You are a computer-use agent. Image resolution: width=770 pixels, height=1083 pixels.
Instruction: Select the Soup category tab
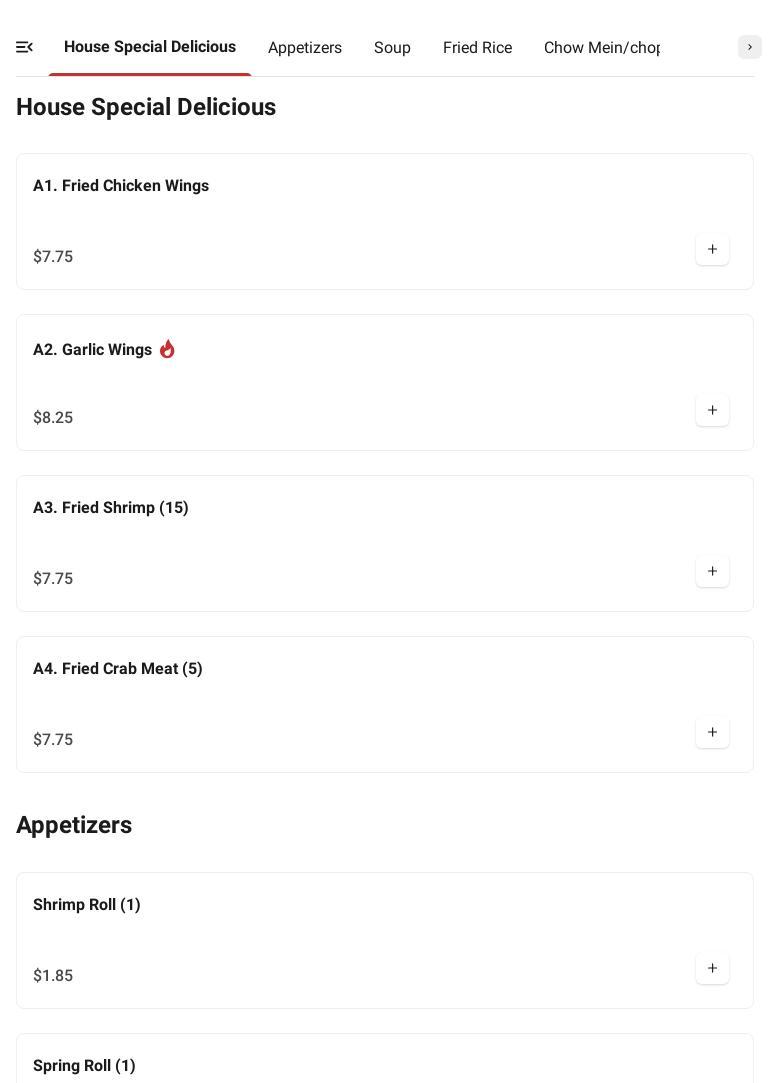(x=392, y=48)
